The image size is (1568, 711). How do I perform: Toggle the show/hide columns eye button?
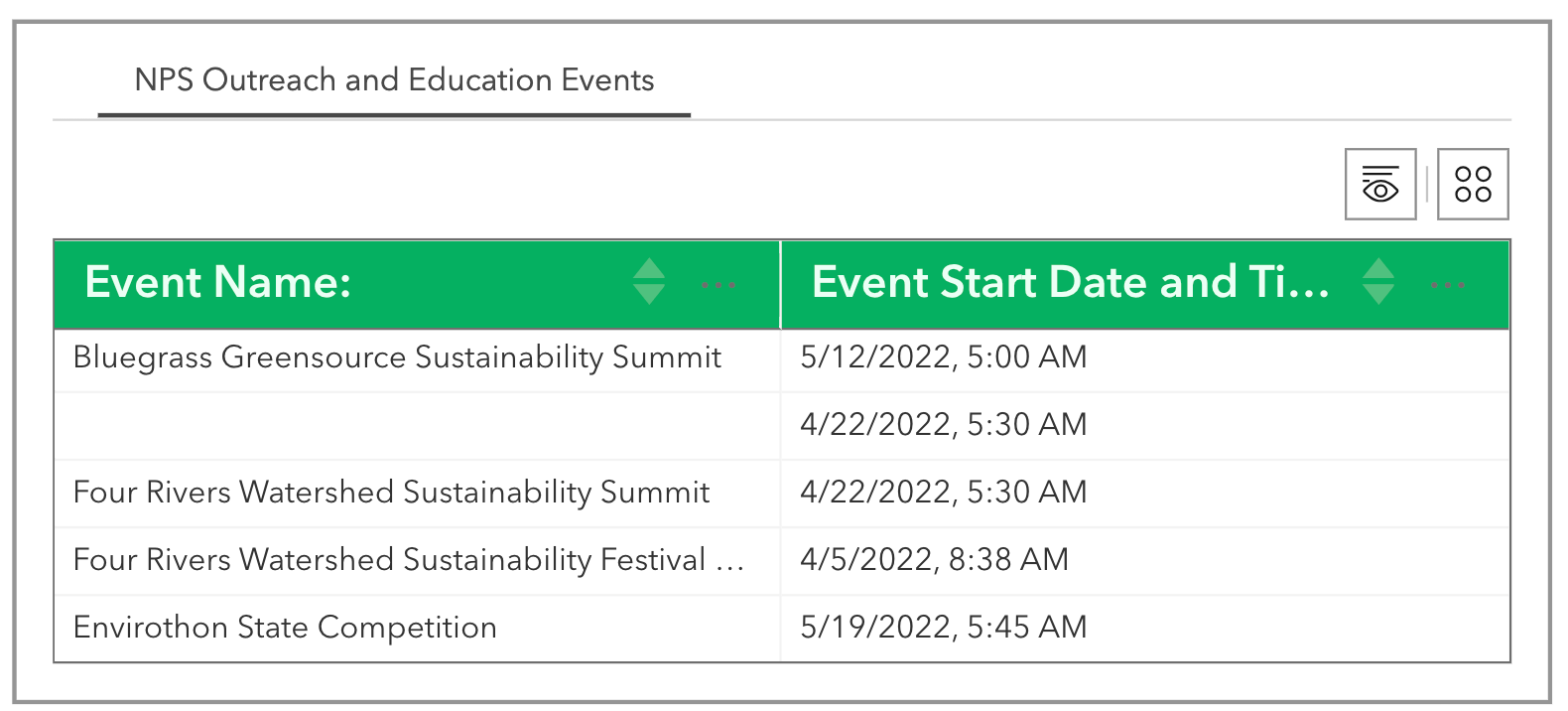[x=1379, y=185]
